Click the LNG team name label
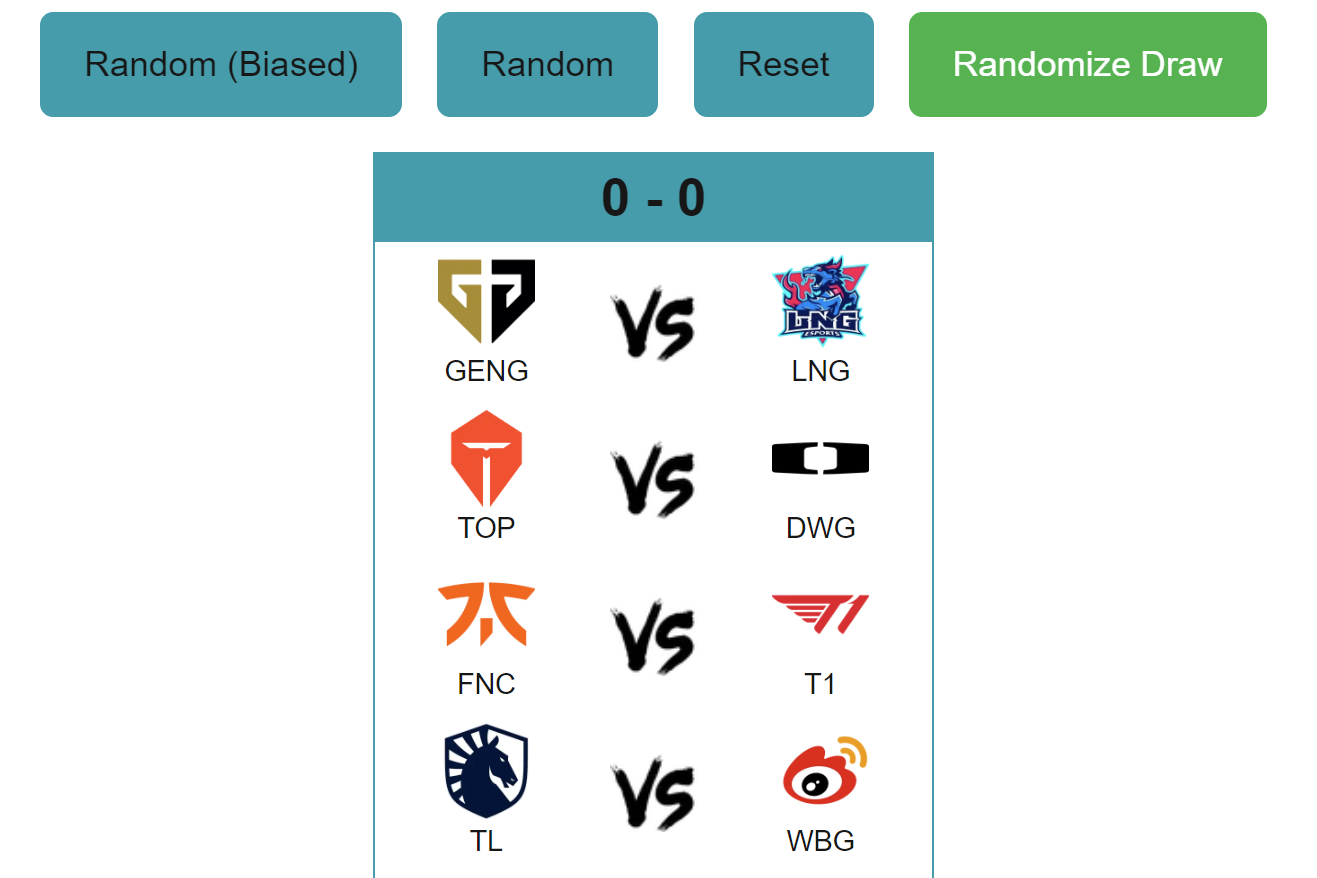 821,371
